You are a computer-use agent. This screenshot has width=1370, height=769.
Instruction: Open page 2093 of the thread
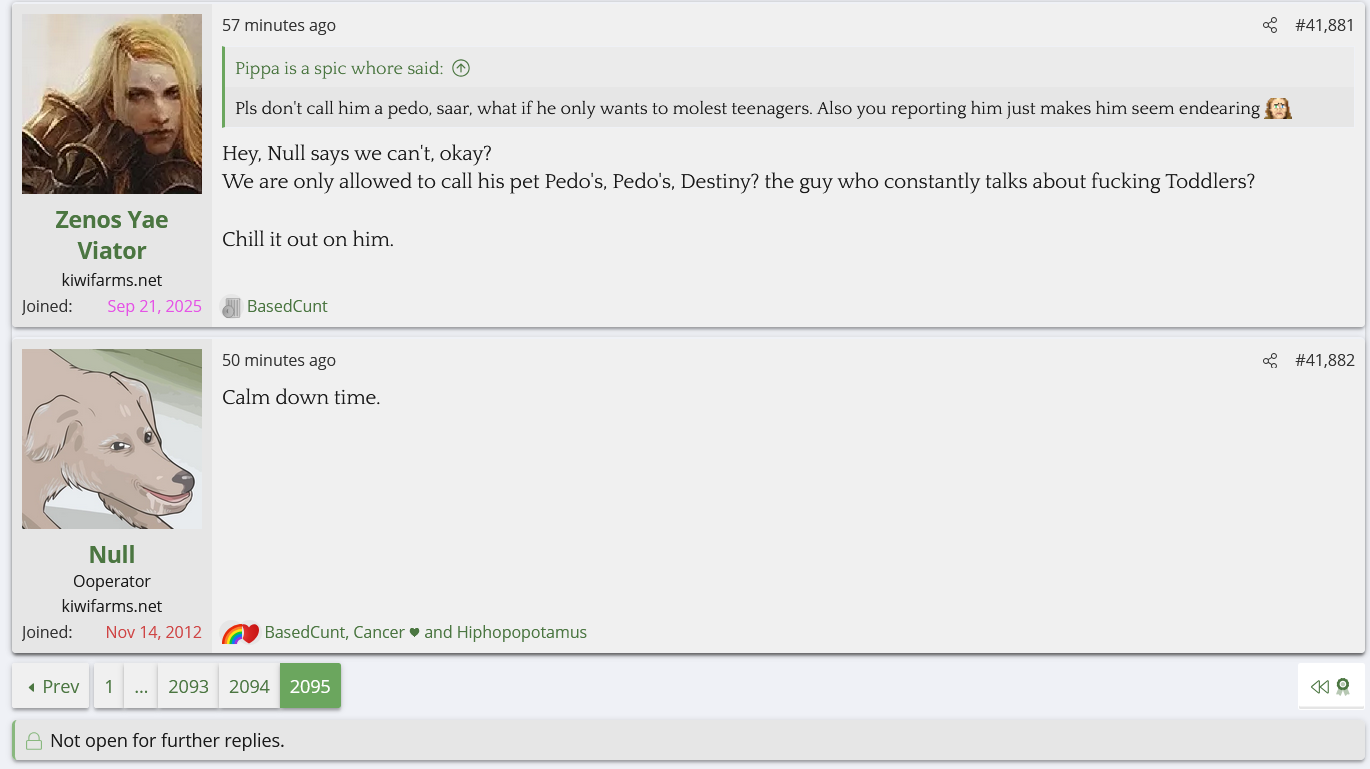point(188,686)
